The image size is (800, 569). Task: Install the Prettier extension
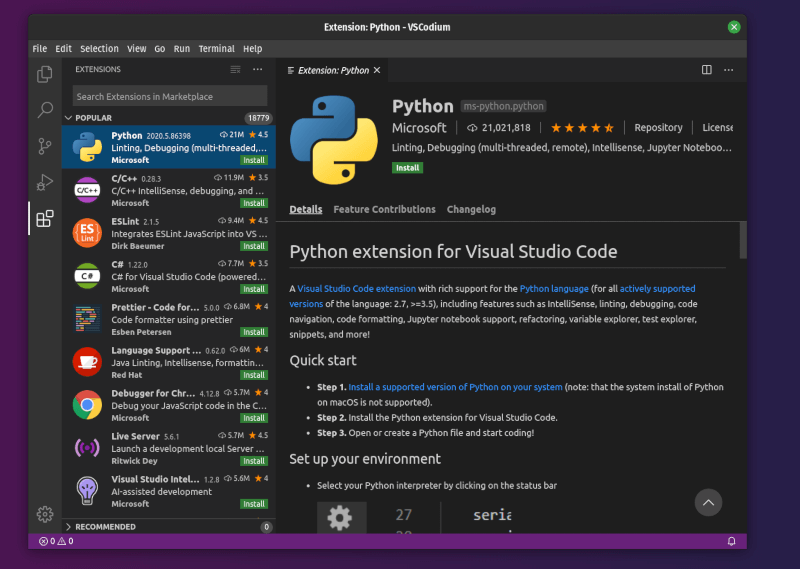click(254, 332)
